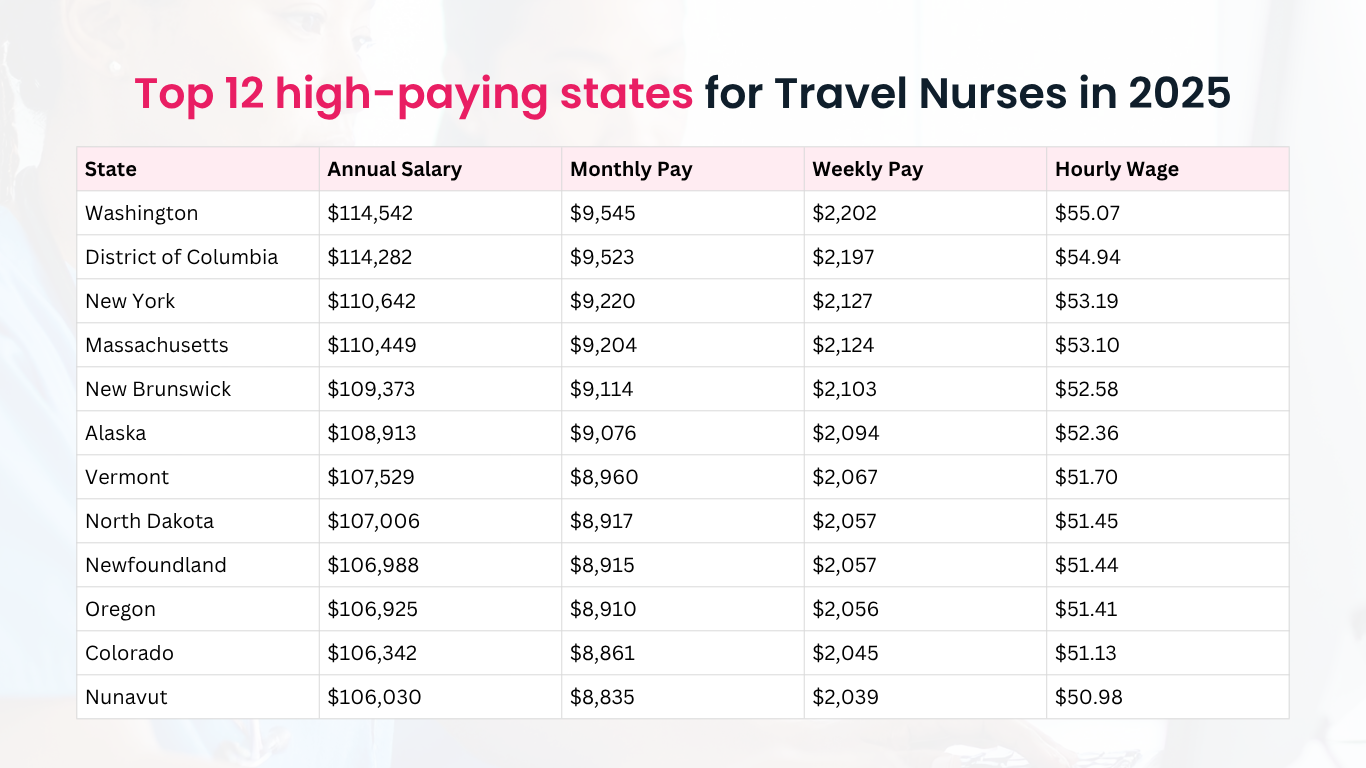Click the Weekly Pay column header
Screen dimensions: 1366x768
(867, 169)
